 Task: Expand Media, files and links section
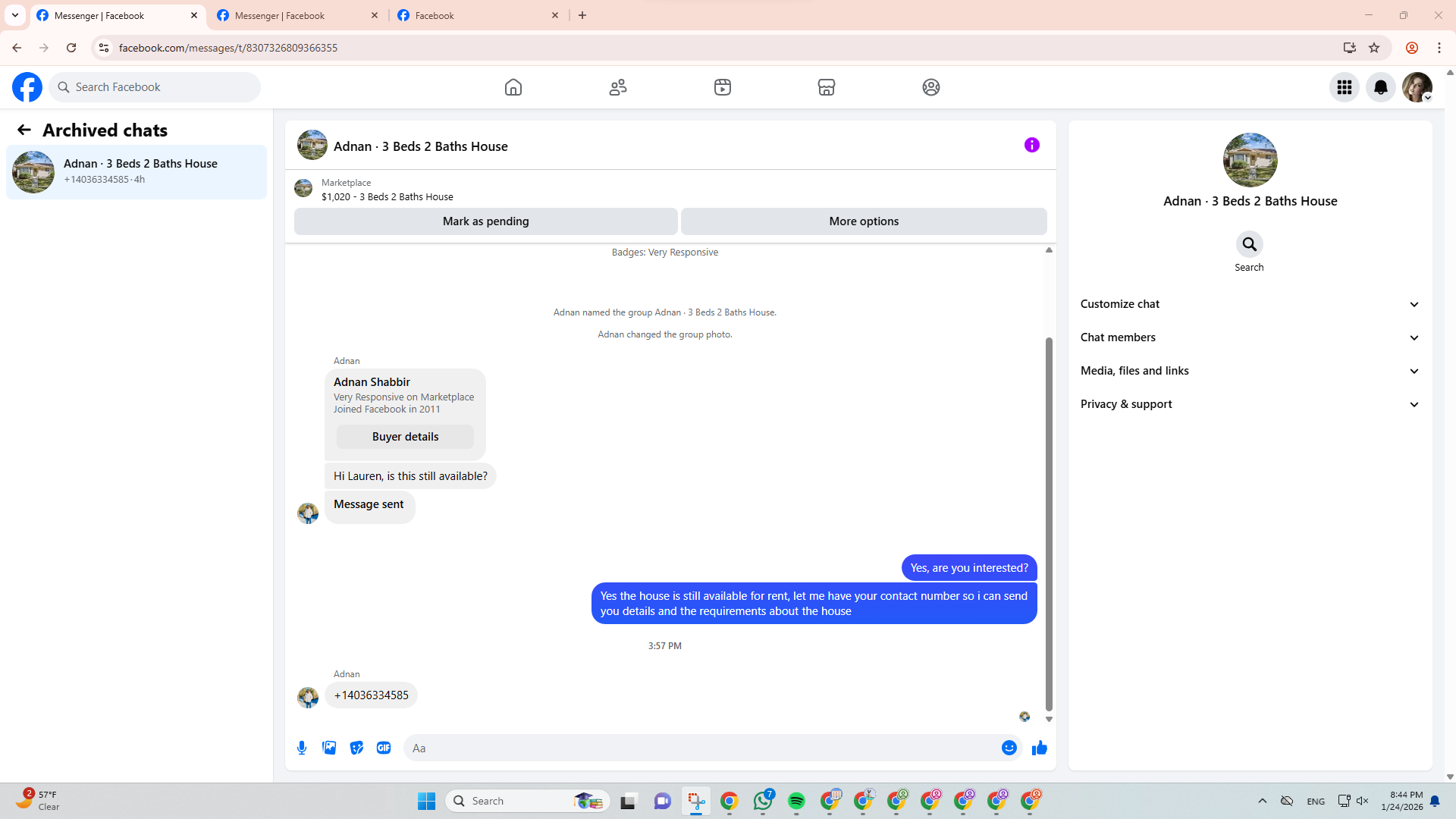point(1249,371)
